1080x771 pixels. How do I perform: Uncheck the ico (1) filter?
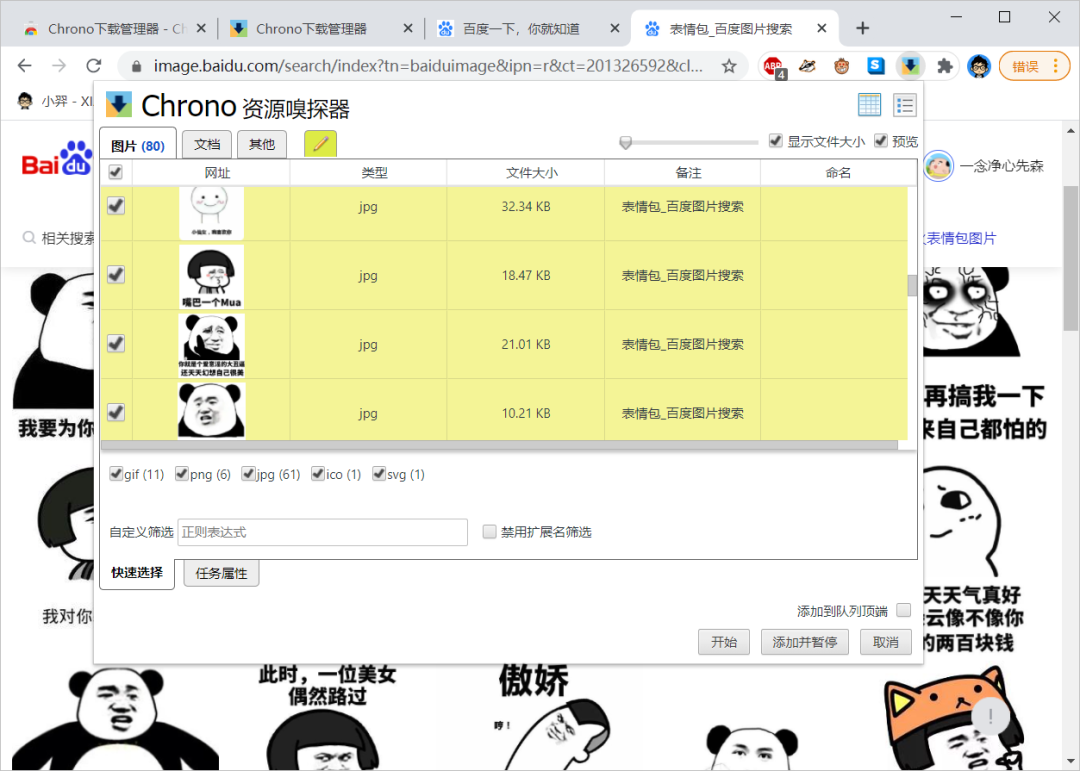(x=318, y=473)
